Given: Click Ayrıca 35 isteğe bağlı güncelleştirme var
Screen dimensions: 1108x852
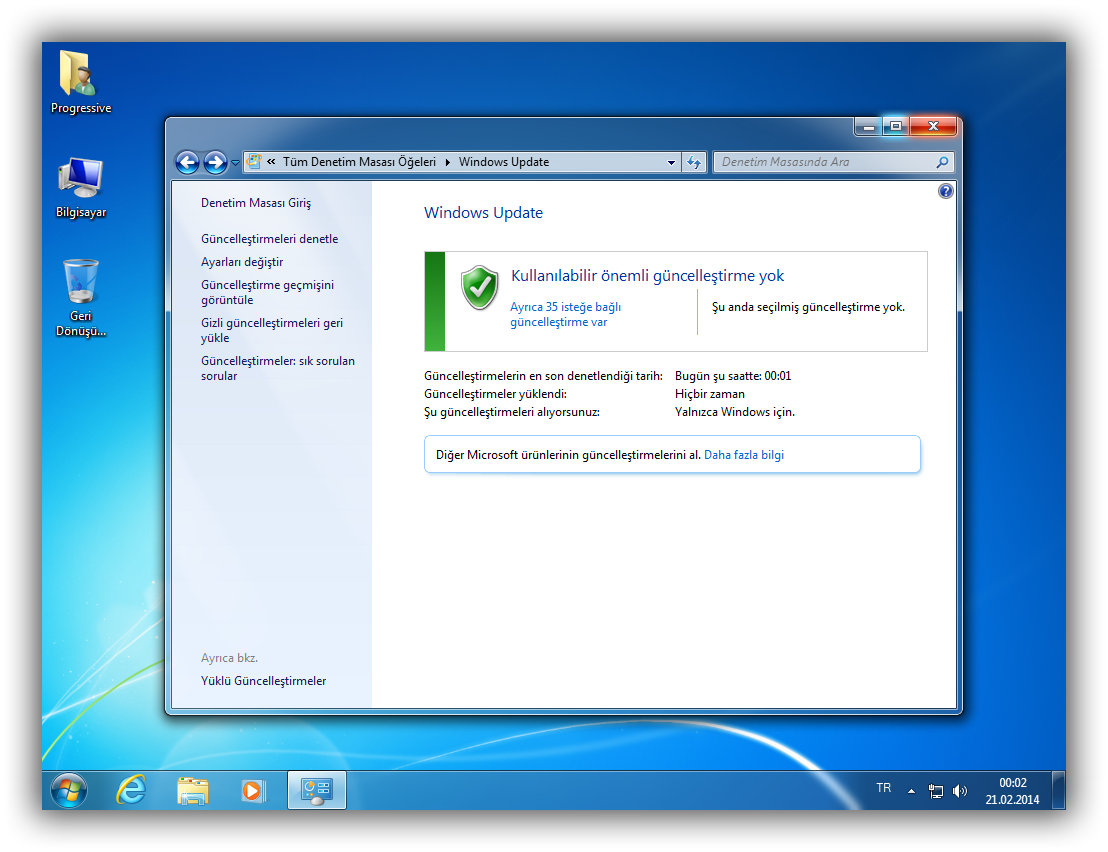Looking at the screenshot, I should pyautogui.click(x=565, y=314).
